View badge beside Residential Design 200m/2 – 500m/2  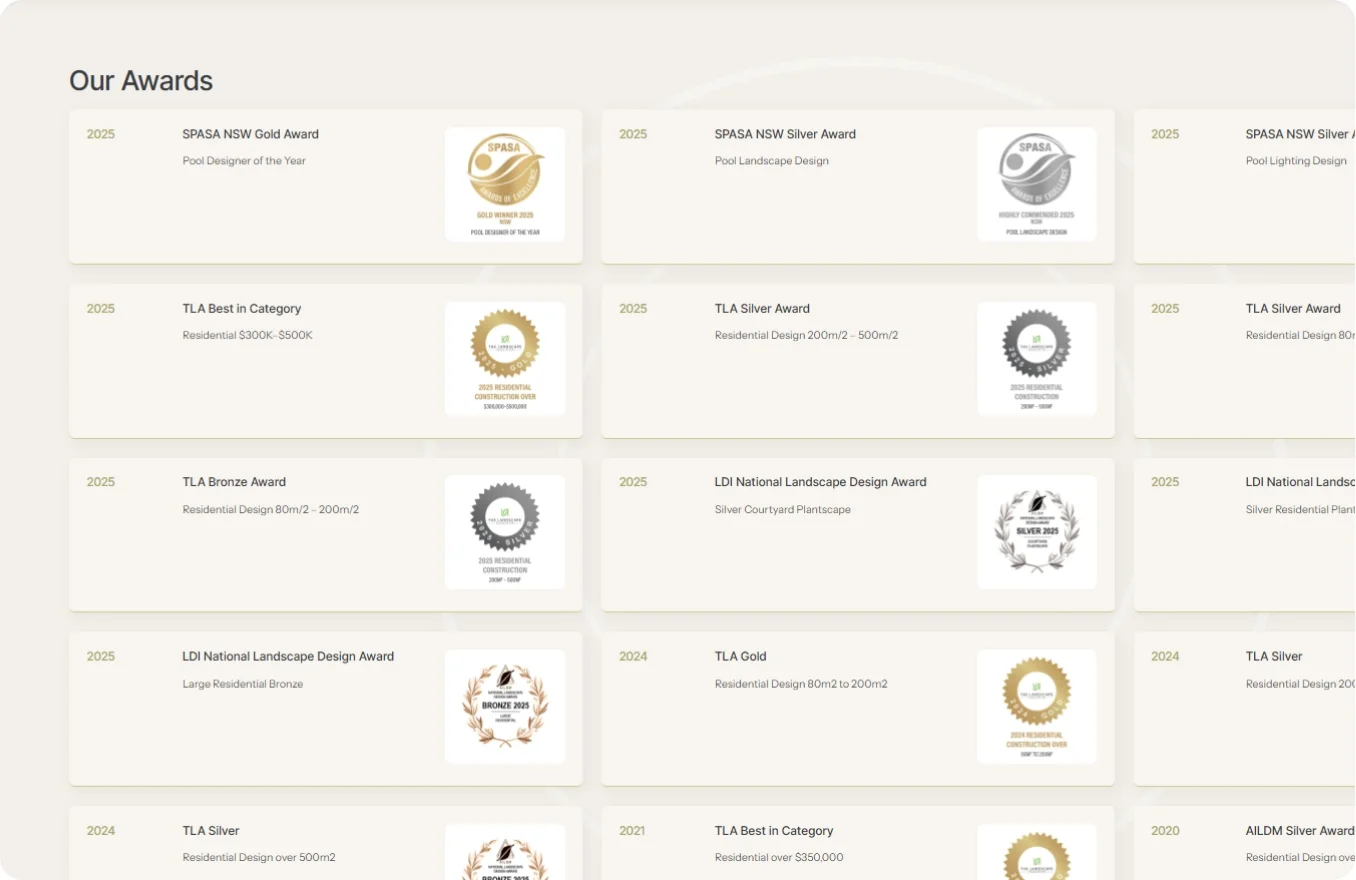click(x=1037, y=359)
